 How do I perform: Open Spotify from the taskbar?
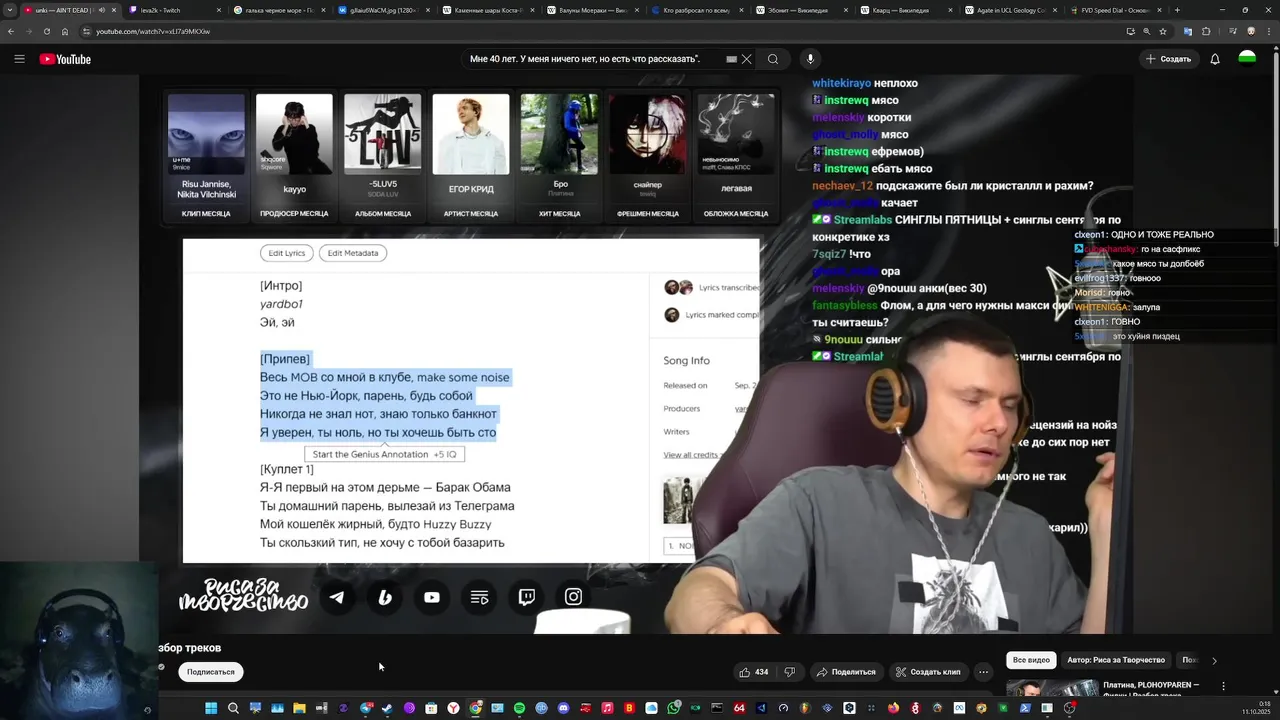click(519, 708)
